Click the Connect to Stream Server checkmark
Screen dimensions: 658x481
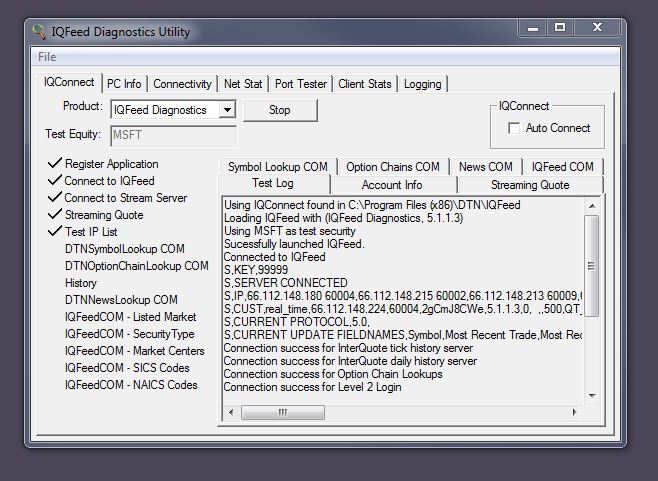55,197
